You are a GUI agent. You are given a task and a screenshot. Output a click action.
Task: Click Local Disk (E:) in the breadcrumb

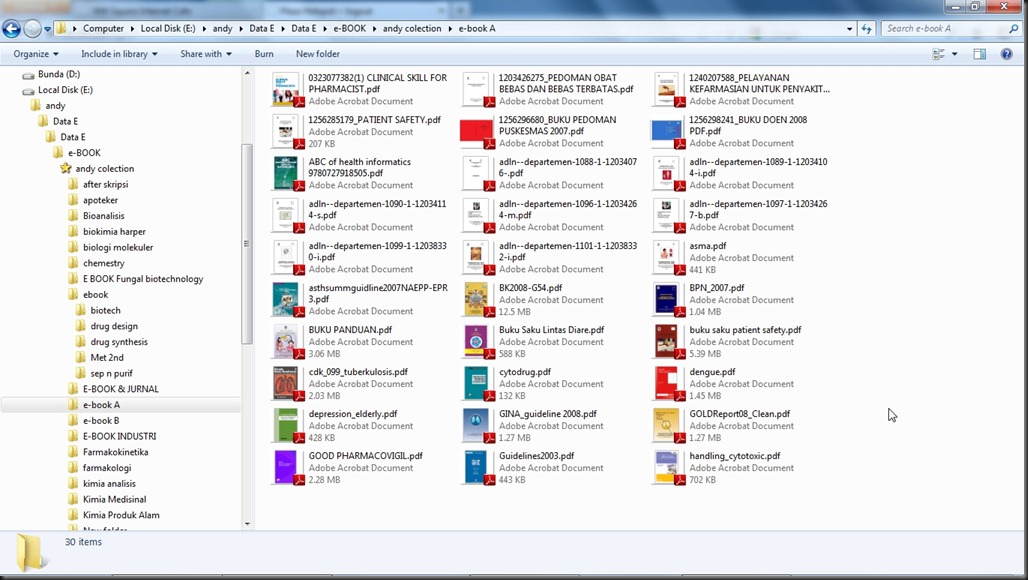pos(168,28)
